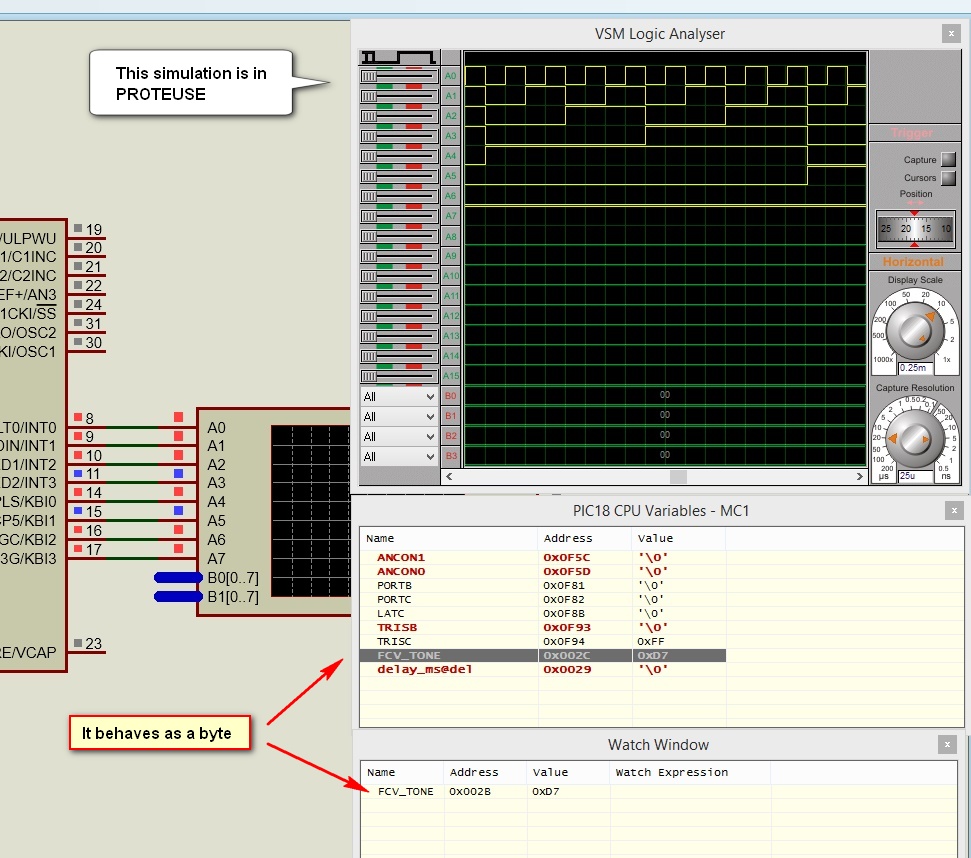Select the TRISB variable row
This screenshot has width=971, height=858.
tap(542, 628)
